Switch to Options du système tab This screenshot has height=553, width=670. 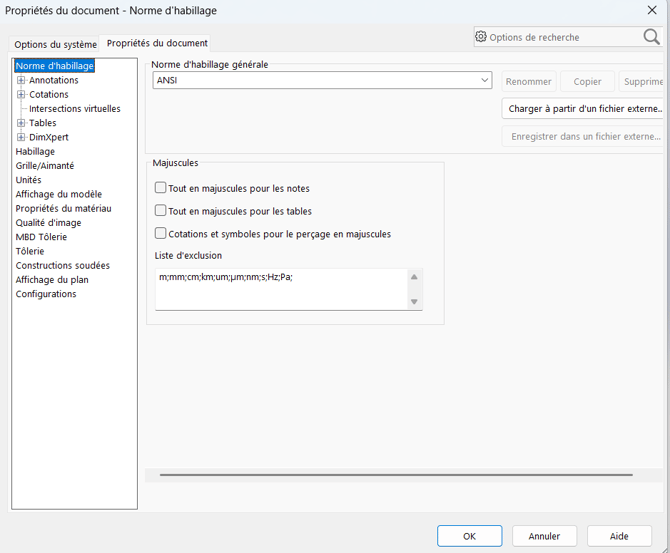click(56, 44)
